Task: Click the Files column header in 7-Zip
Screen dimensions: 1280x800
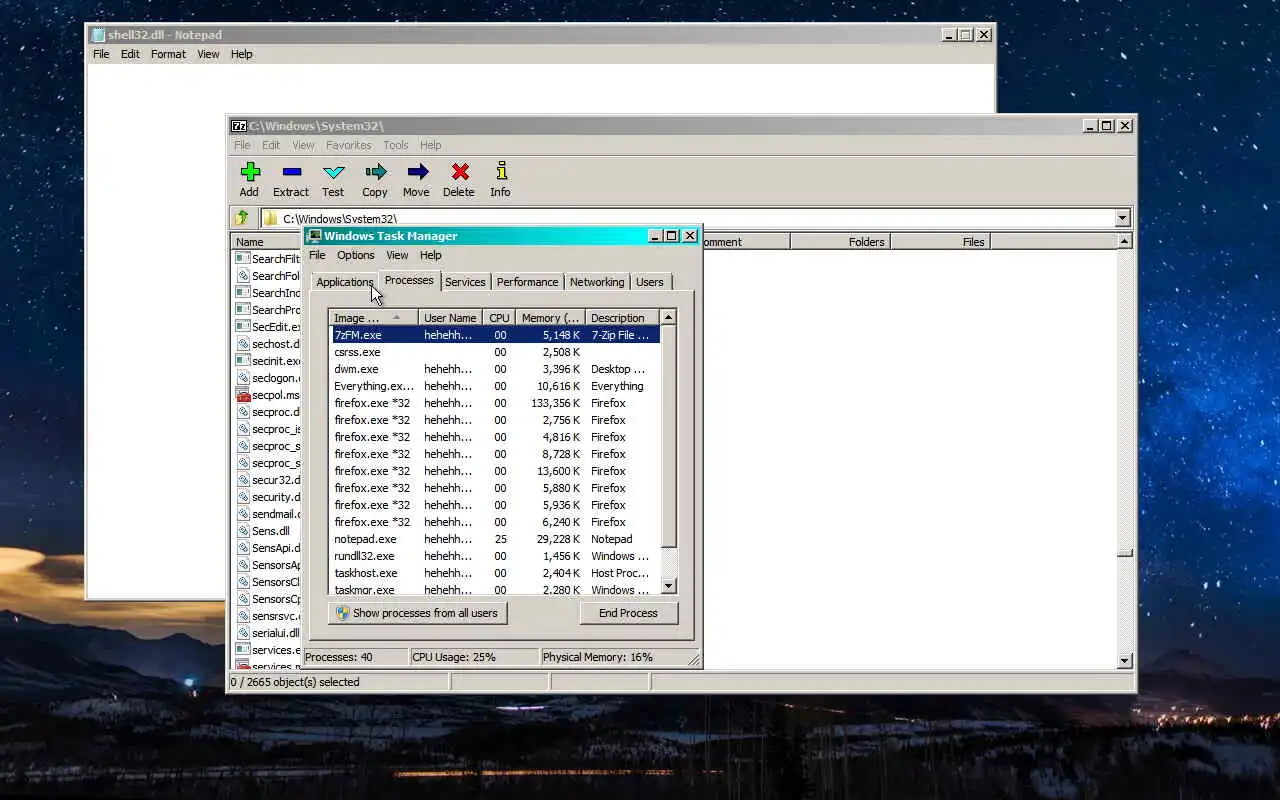Action: tap(940, 241)
